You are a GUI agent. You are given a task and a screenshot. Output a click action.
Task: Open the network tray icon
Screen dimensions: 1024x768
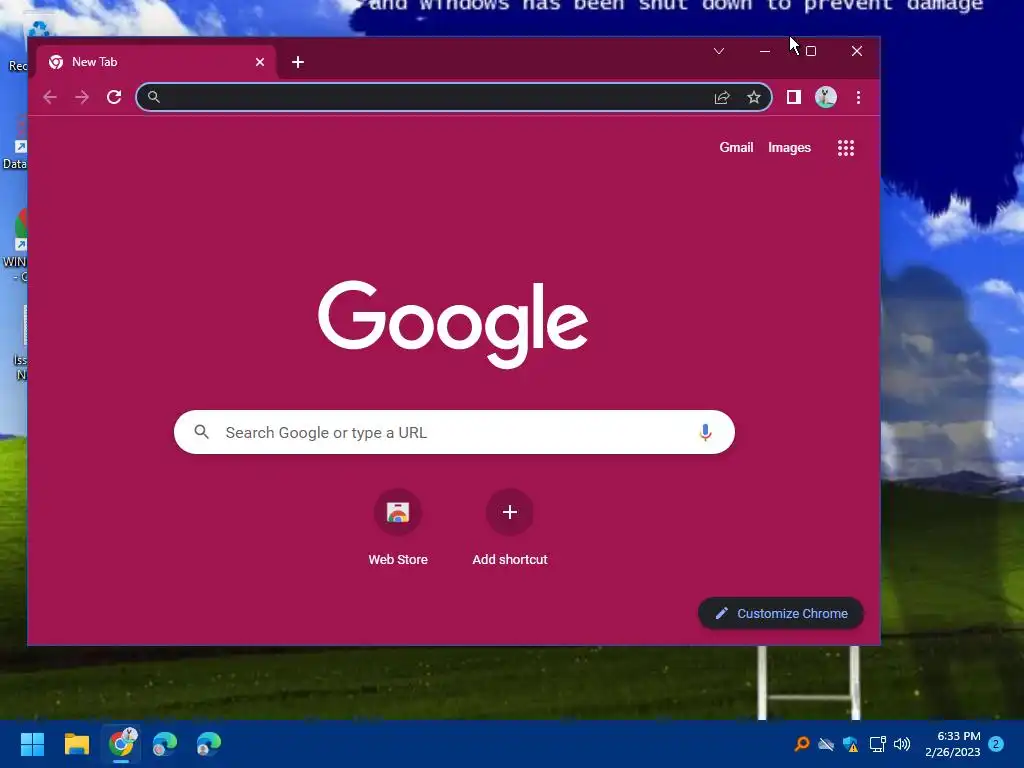coord(877,744)
